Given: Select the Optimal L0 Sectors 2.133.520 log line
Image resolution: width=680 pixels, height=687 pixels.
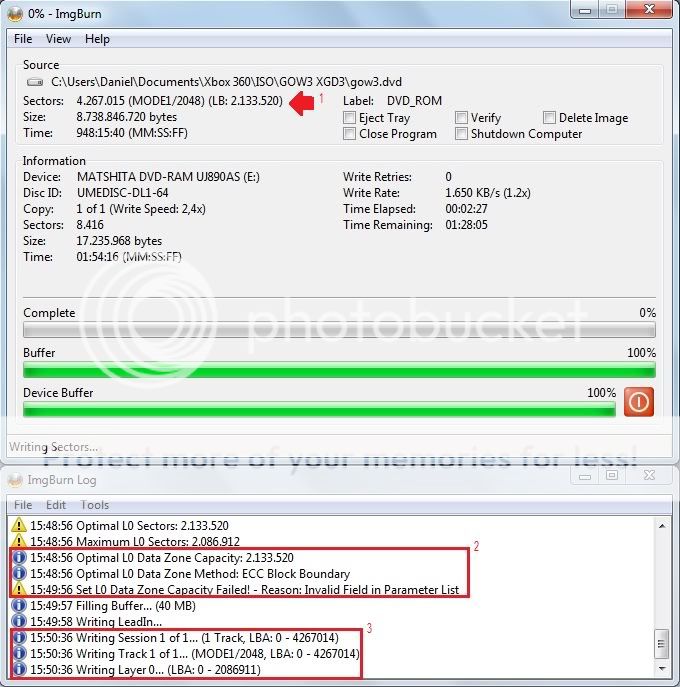Looking at the screenshot, I should tap(129, 525).
